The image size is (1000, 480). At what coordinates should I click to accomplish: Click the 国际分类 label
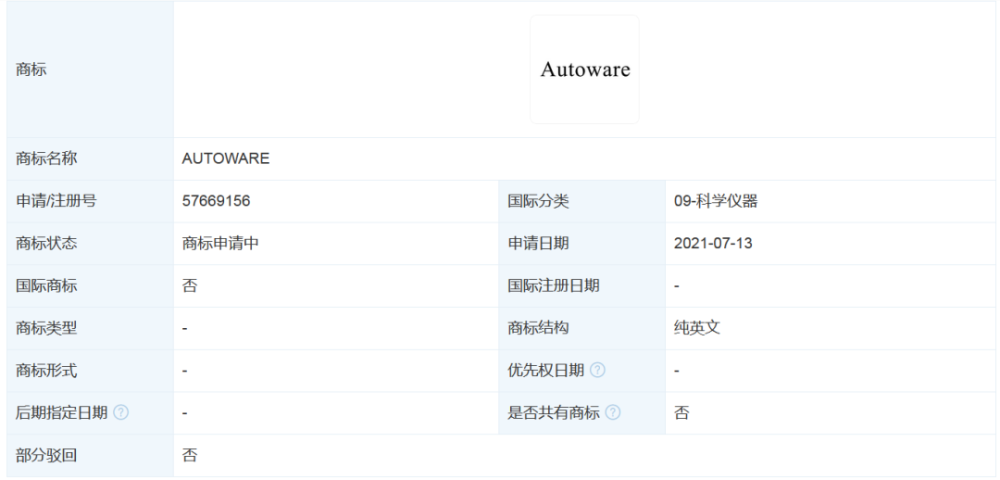click(x=538, y=201)
